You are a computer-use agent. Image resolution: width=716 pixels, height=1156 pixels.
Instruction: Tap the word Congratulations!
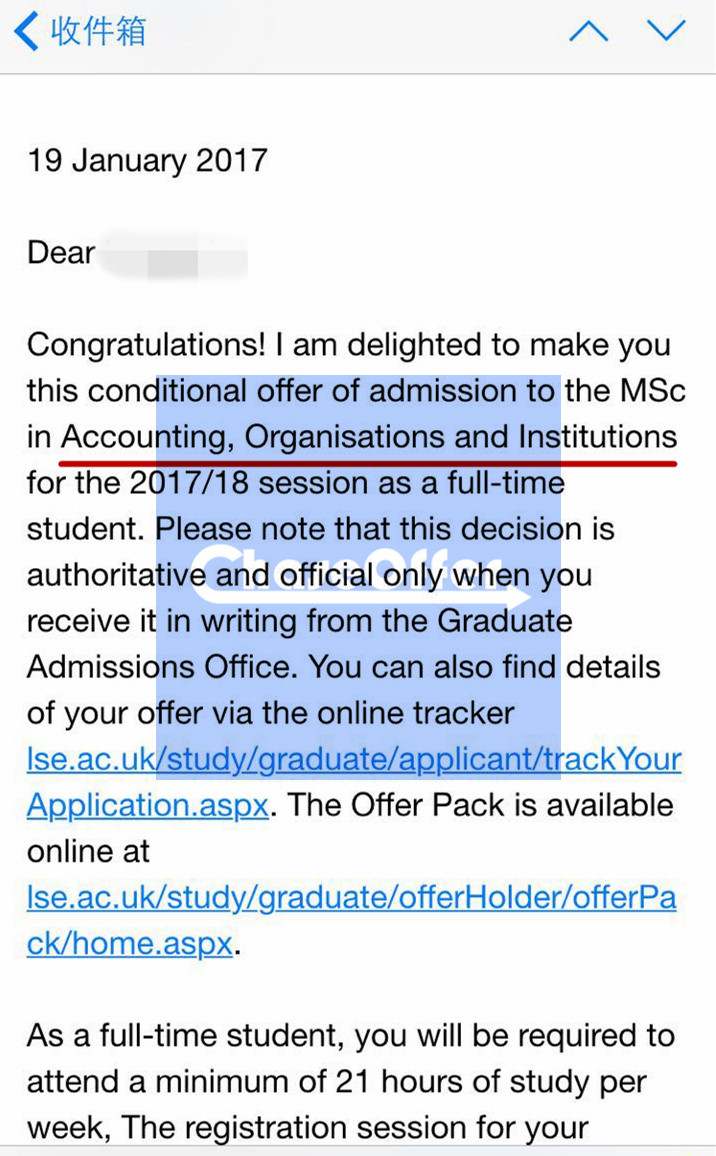[147, 345]
